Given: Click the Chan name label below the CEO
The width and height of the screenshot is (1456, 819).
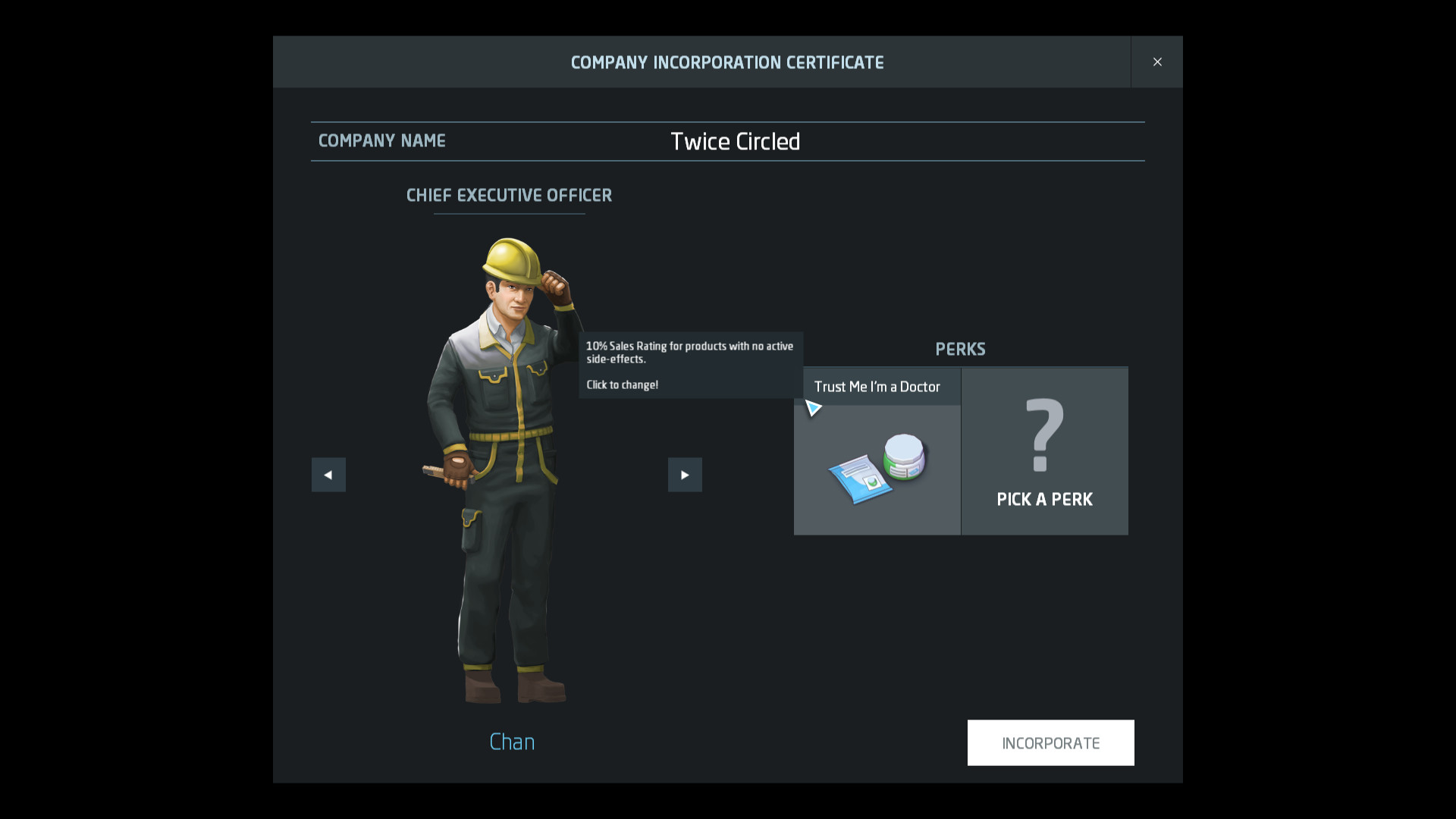Looking at the screenshot, I should click(512, 742).
